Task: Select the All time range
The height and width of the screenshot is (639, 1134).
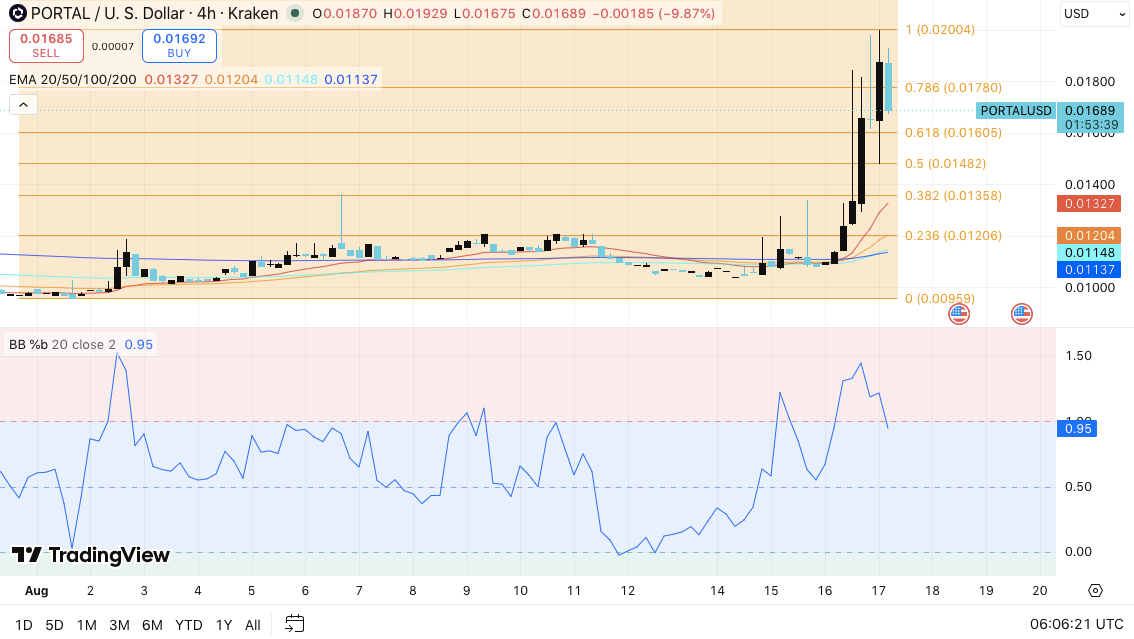Action: pyautogui.click(x=252, y=625)
